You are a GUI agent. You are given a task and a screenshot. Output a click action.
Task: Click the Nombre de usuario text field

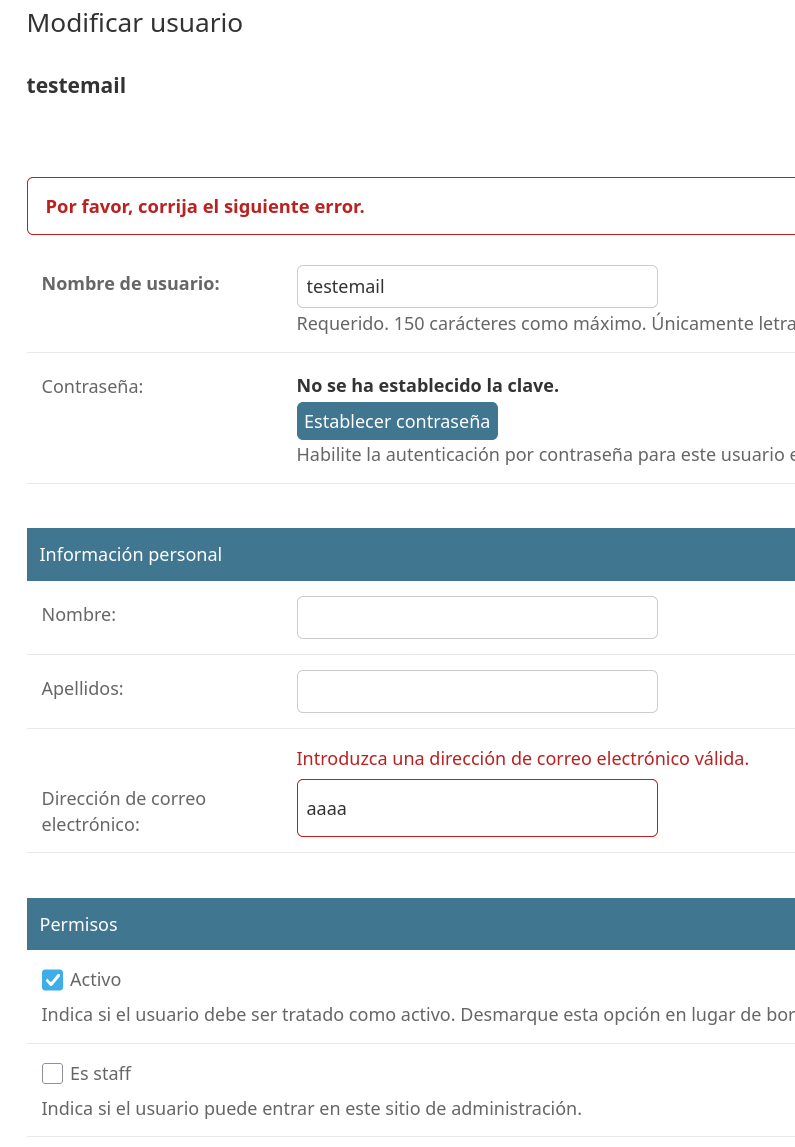pyautogui.click(x=477, y=286)
